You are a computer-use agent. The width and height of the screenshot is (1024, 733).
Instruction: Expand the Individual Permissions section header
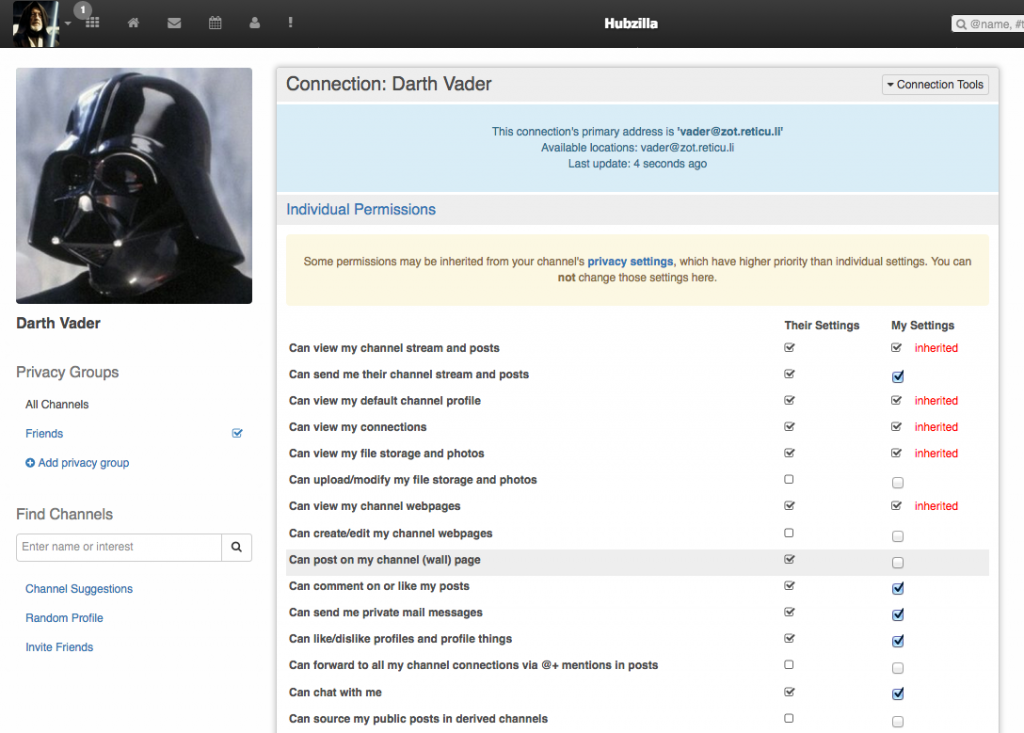(361, 210)
